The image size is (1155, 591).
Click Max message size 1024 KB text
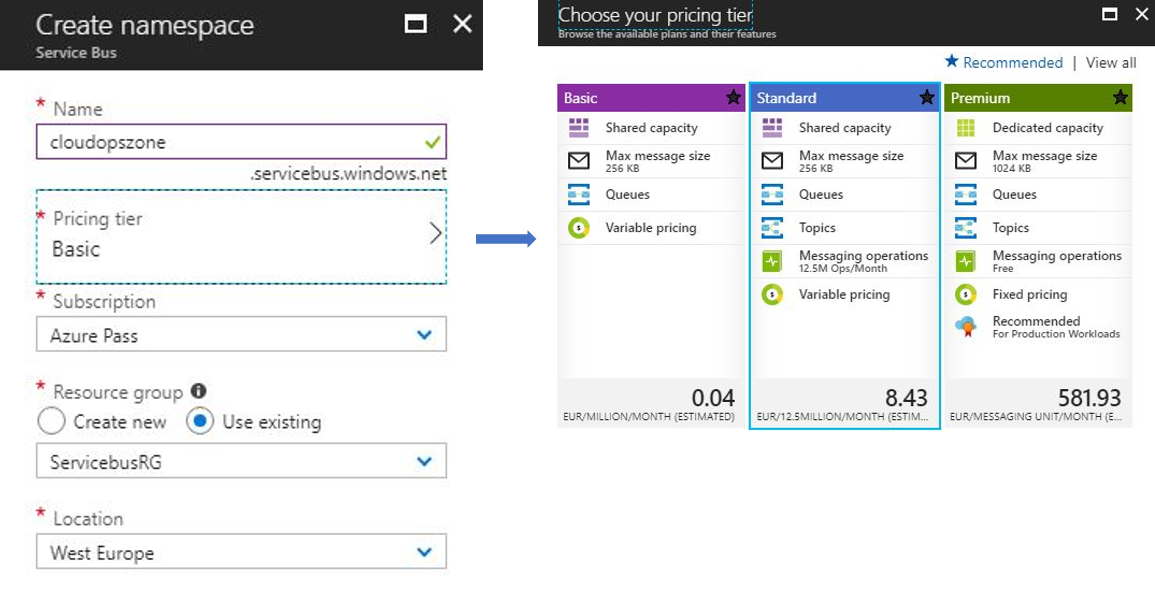pyautogui.click(x=1045, y=161)
